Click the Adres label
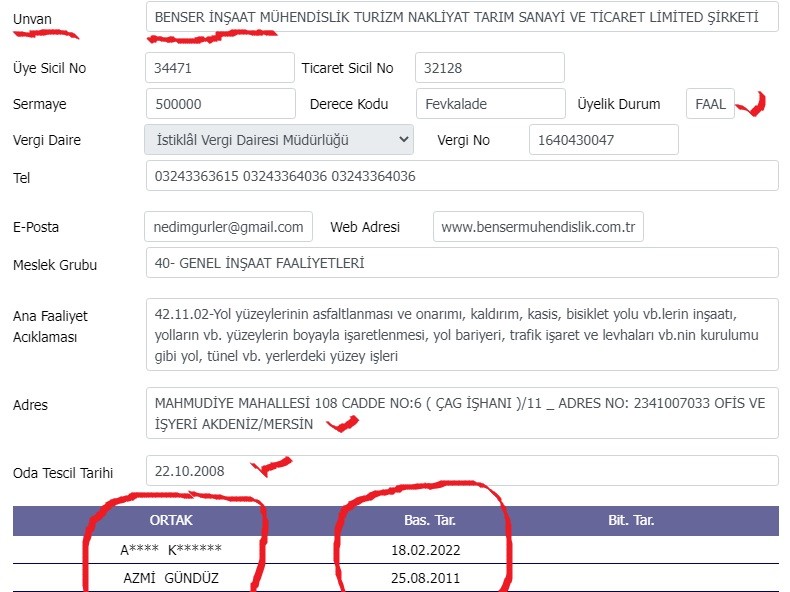The image size is (790, 592). tap(30, 405)
